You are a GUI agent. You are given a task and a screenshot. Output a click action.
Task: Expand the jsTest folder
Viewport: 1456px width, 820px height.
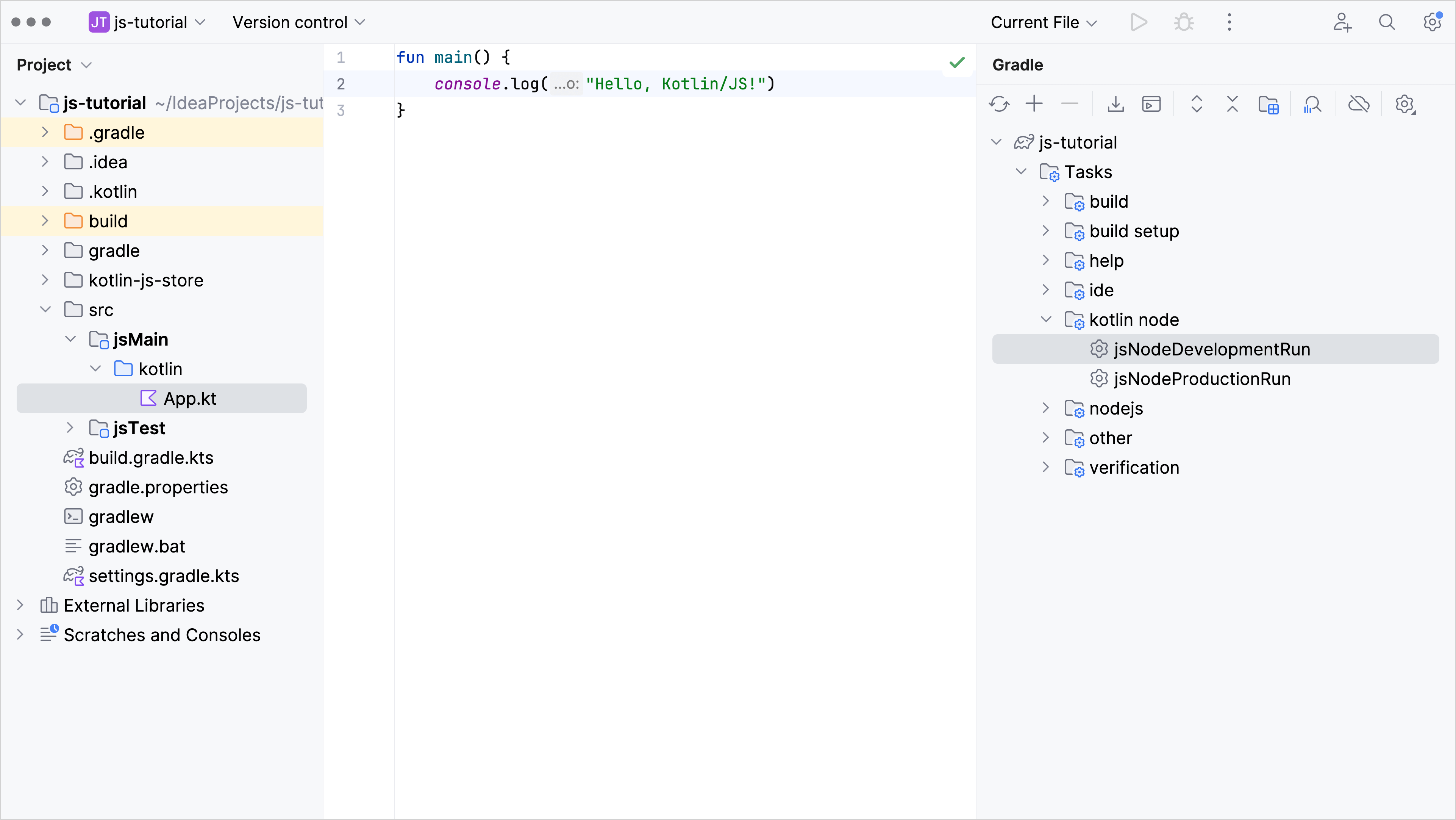click(70, 428)
